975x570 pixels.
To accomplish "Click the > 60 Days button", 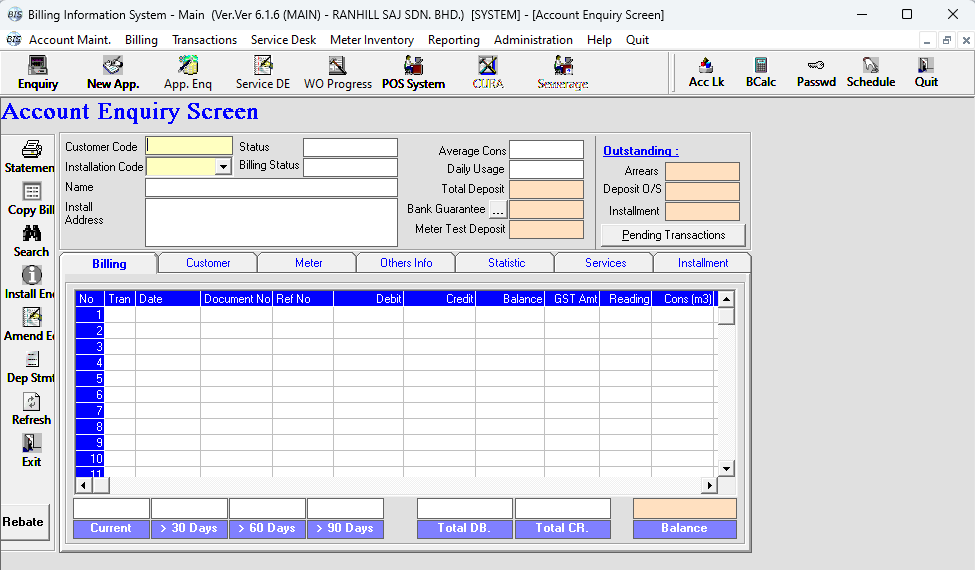I will (267, 528).
